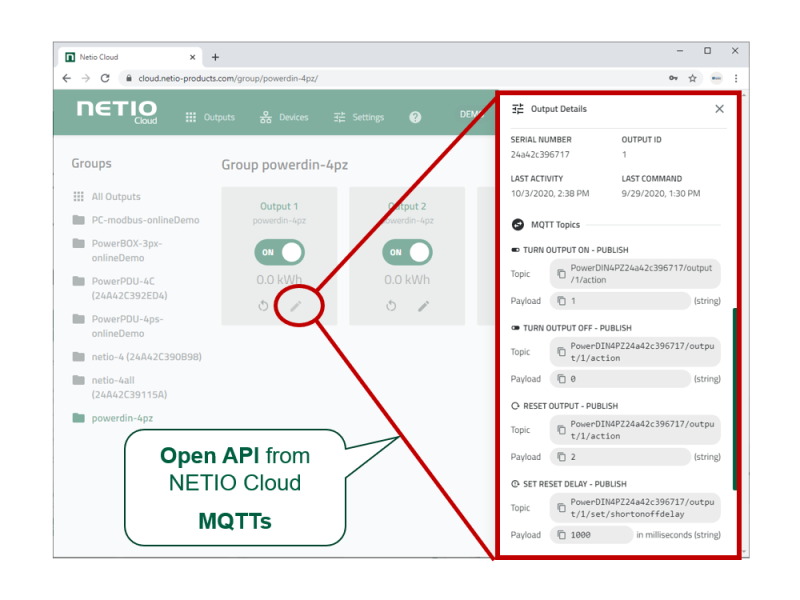Click the Output Details panel scrollbar
800x600 pixels.
tap(735, 399)
